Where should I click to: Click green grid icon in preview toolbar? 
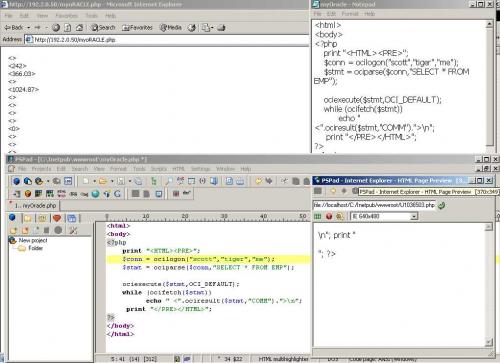[318, 217]
